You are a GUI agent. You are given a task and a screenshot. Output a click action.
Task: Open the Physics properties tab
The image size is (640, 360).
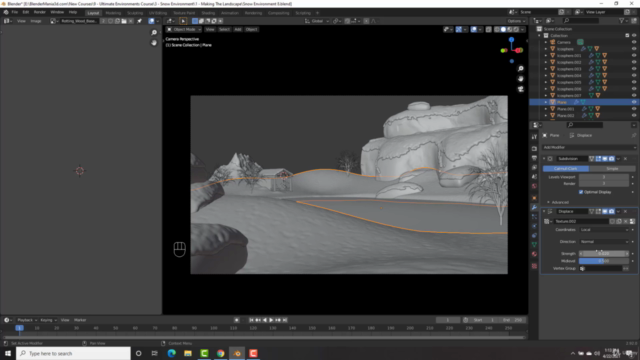[534, 226]
